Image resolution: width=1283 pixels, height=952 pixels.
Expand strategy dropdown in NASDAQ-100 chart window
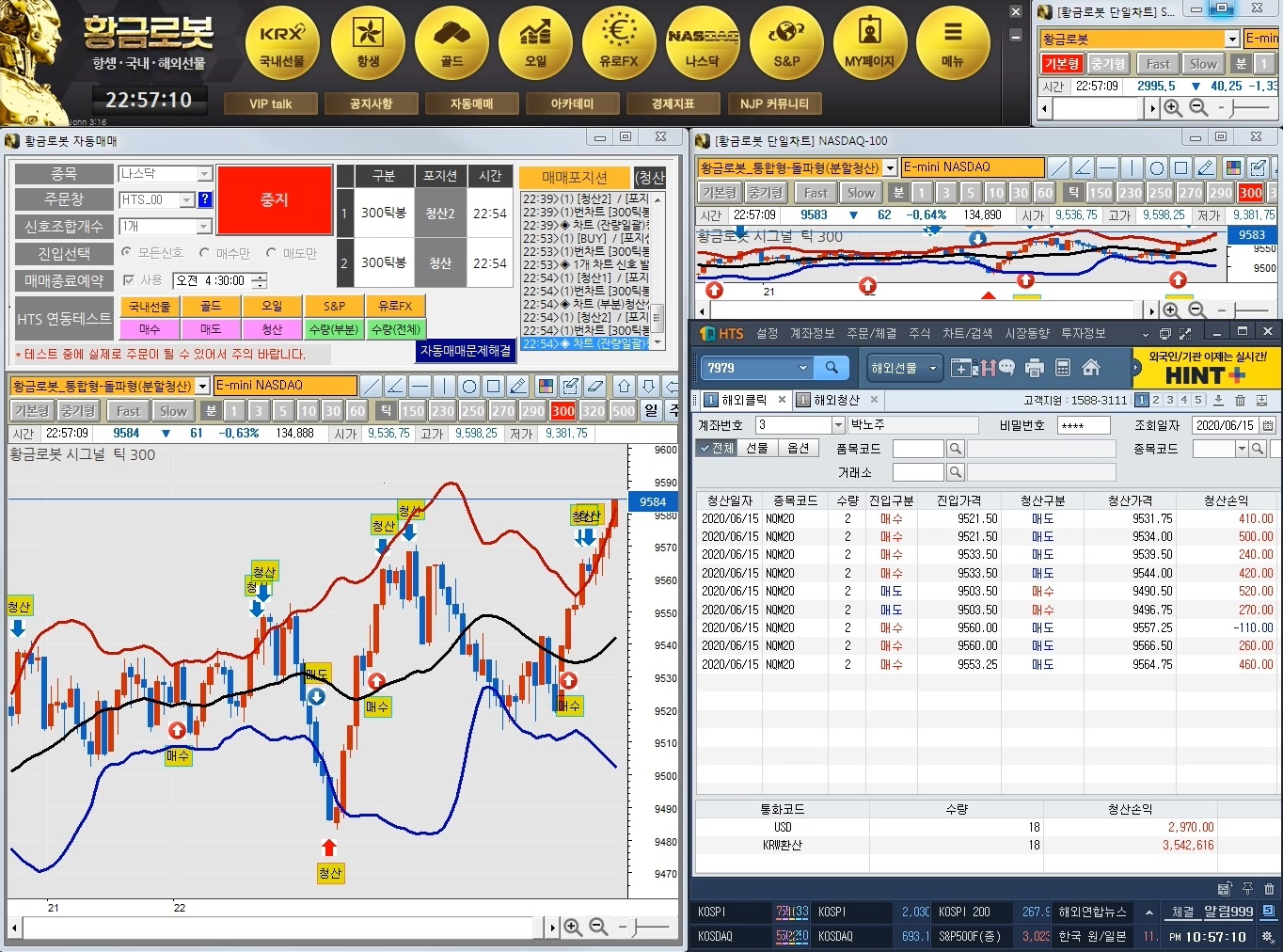890,167
